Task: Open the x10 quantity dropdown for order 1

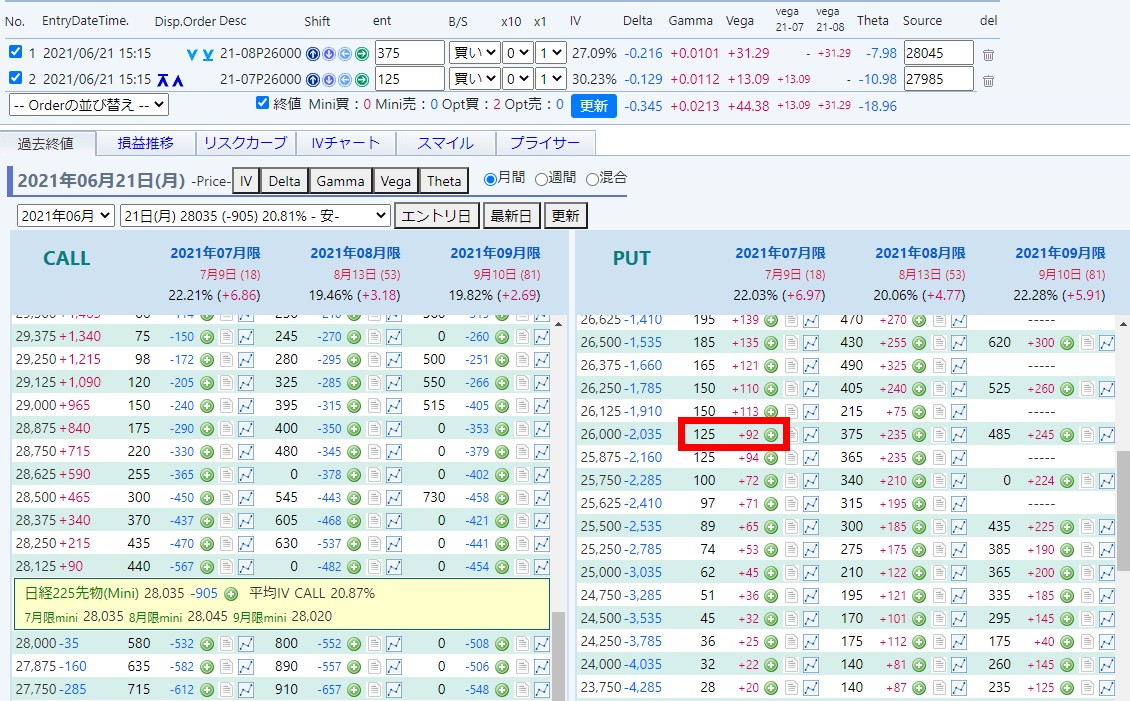Action: (518, 53)
